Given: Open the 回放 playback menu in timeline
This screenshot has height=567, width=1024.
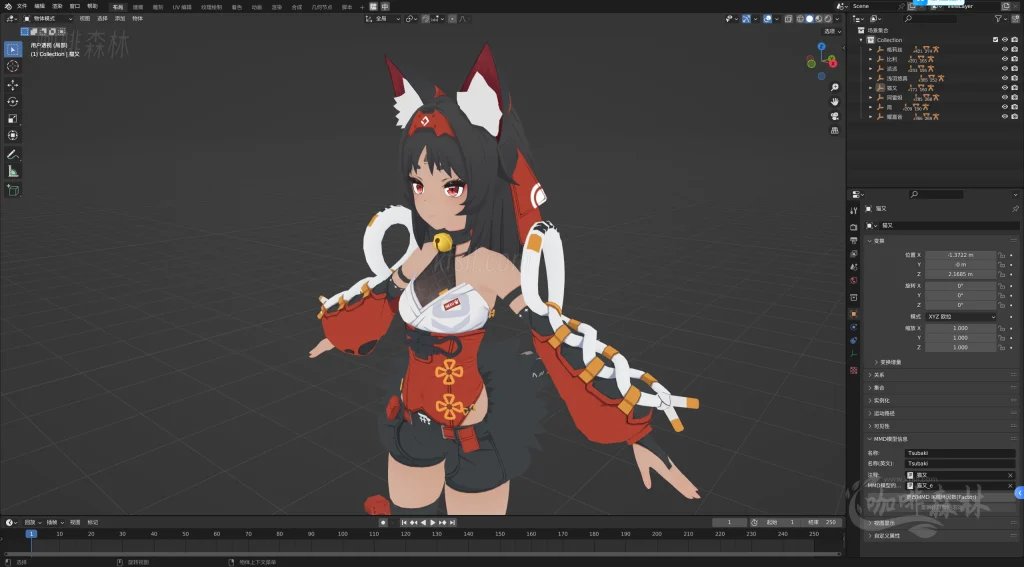Looking at the screenshot, I should click(x=32, y=523).
